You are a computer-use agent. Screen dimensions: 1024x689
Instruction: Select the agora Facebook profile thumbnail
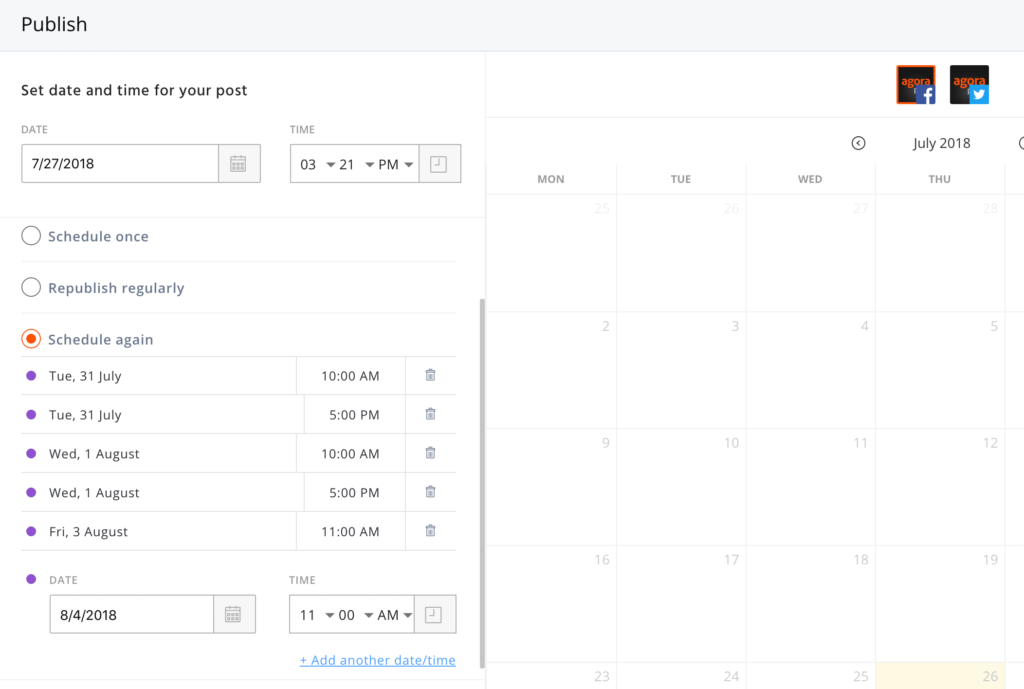pos(915,85)
